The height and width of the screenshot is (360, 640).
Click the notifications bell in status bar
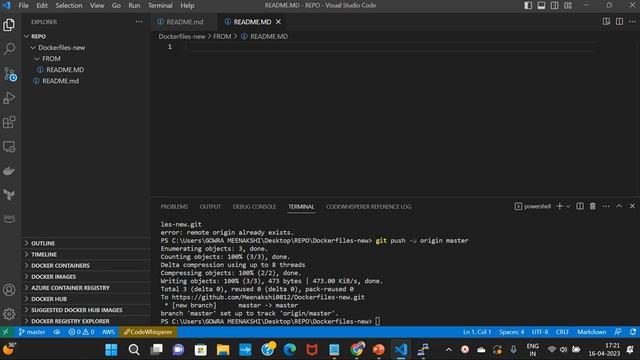pyautogui.click(x=633, y=332)
